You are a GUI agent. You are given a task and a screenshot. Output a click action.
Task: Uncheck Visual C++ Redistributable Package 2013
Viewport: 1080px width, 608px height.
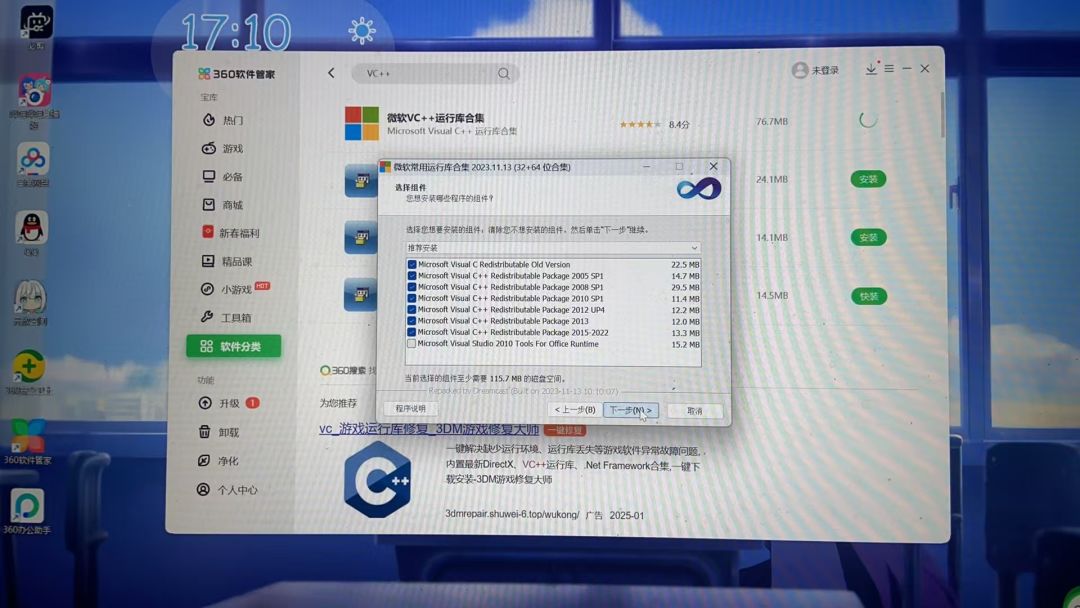pyautogui.click(x=412, y=321)
